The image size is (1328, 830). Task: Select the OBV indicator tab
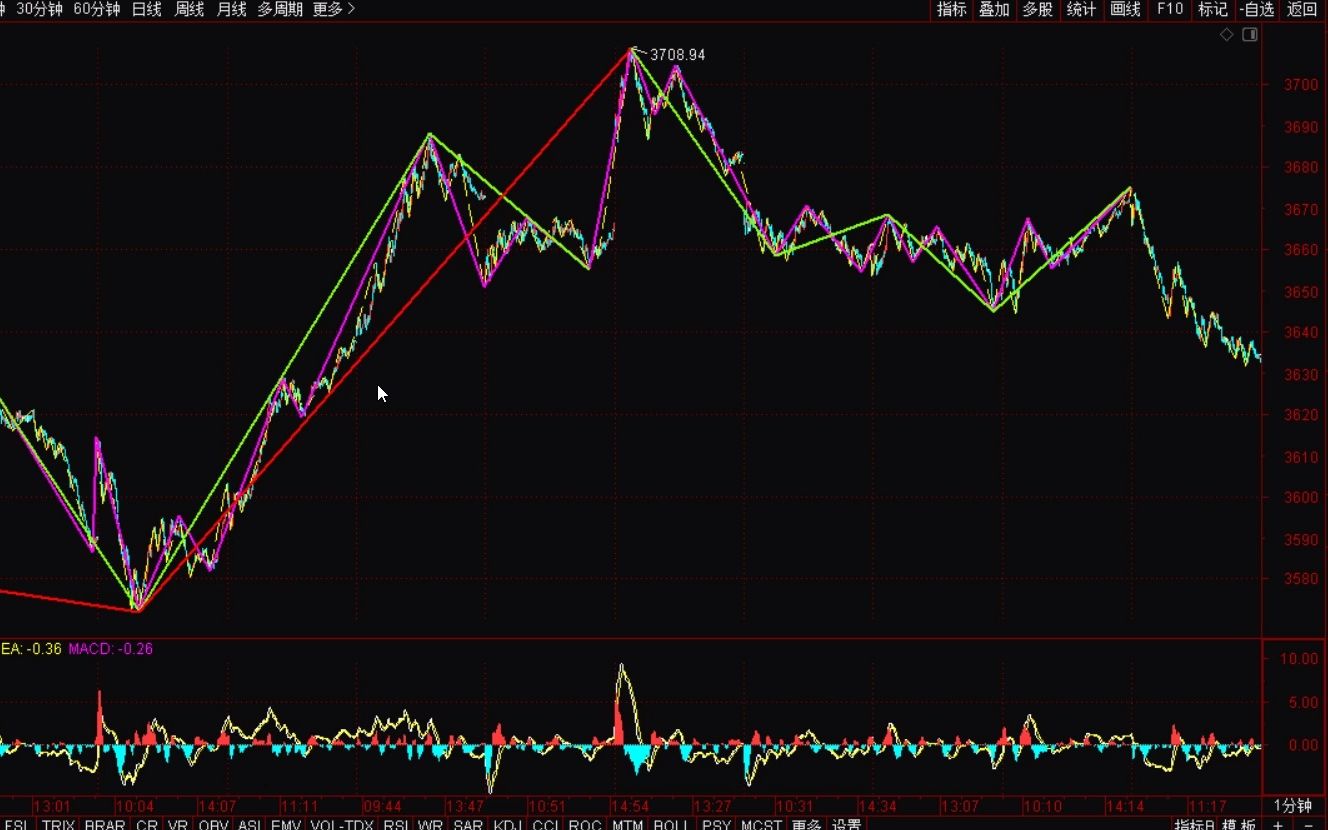tap(213, 824)
